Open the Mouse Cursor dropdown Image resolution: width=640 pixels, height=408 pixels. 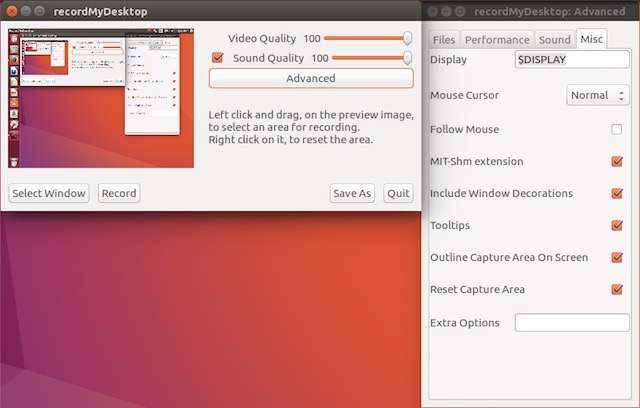point(597,96)
